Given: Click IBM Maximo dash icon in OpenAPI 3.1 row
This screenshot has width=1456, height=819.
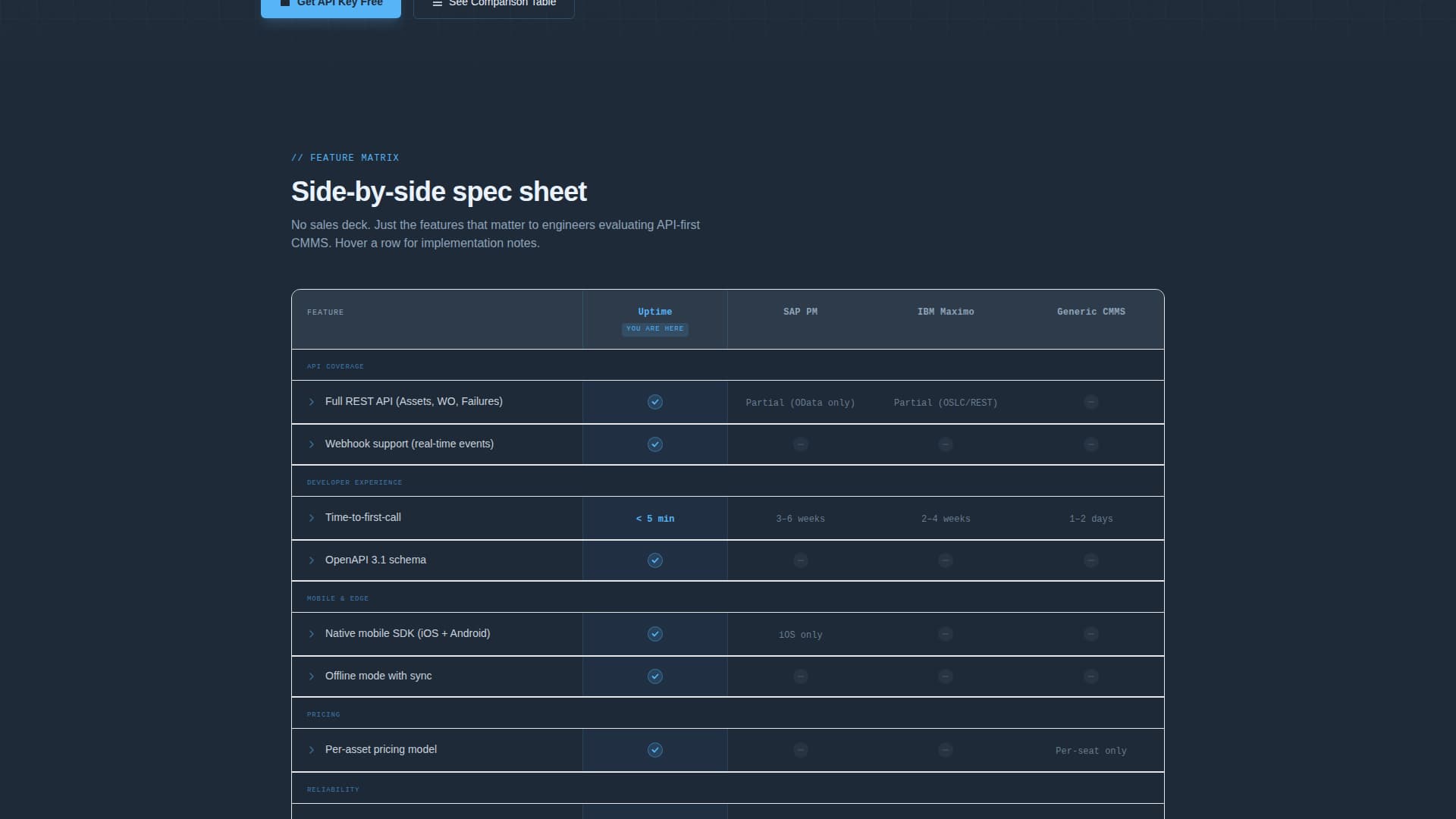Looking at the screenshot, I should [946, 560].
